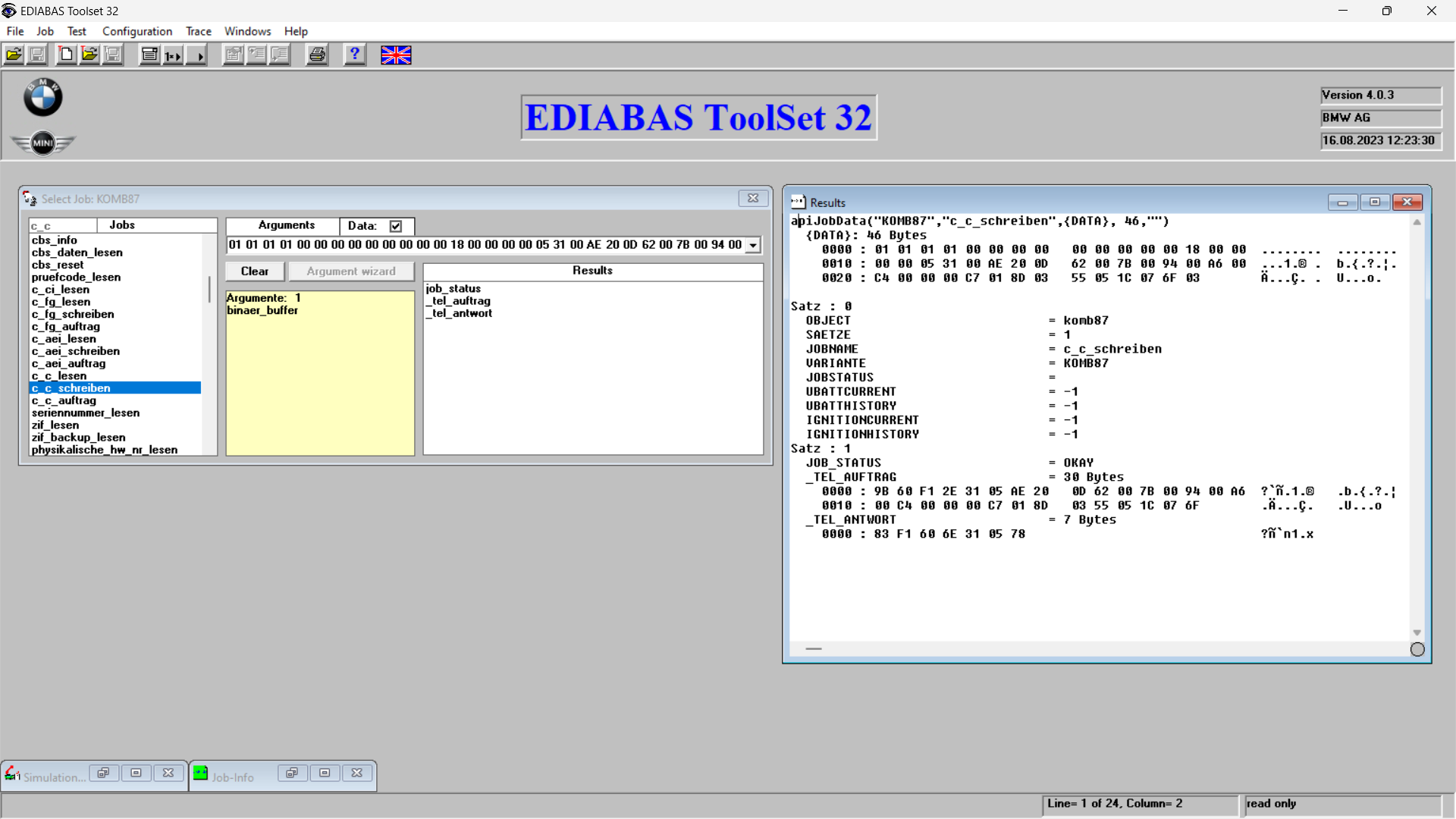This screenshot has width=1456, height=819.
Task: Switch language using the UK flag icon
Action: [396, 55]
